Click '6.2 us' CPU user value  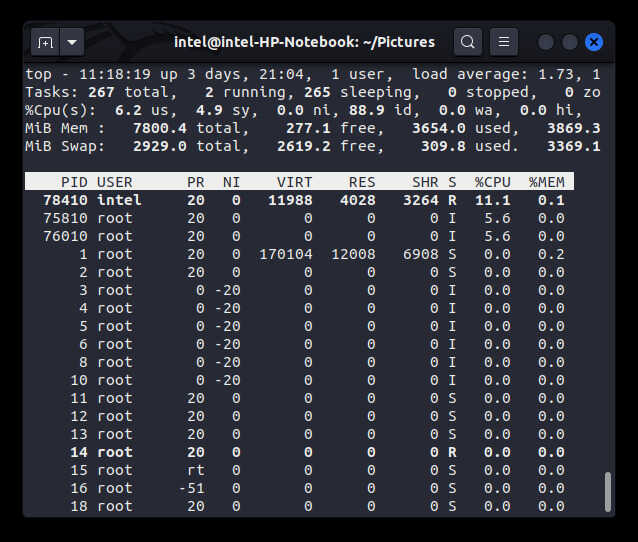click(146, 110)
